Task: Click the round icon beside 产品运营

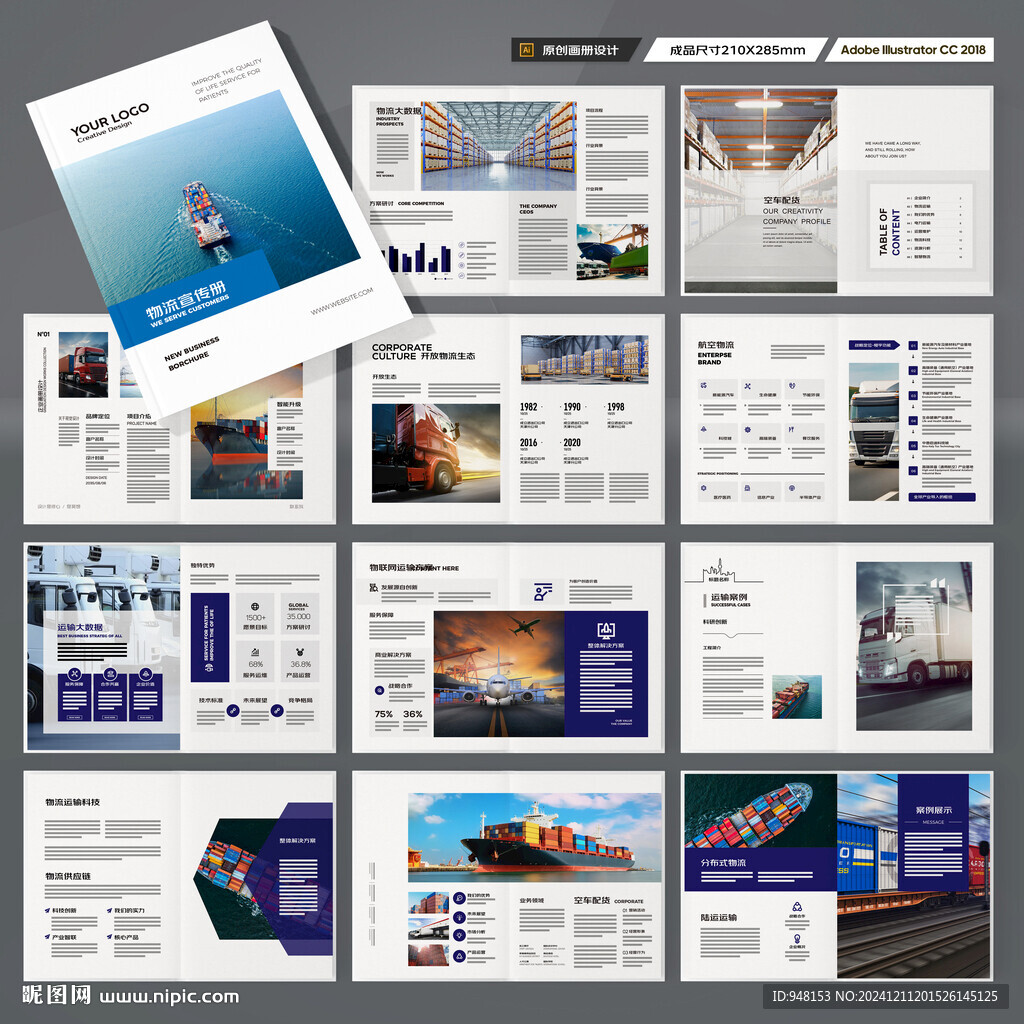Action: point(459,955)
